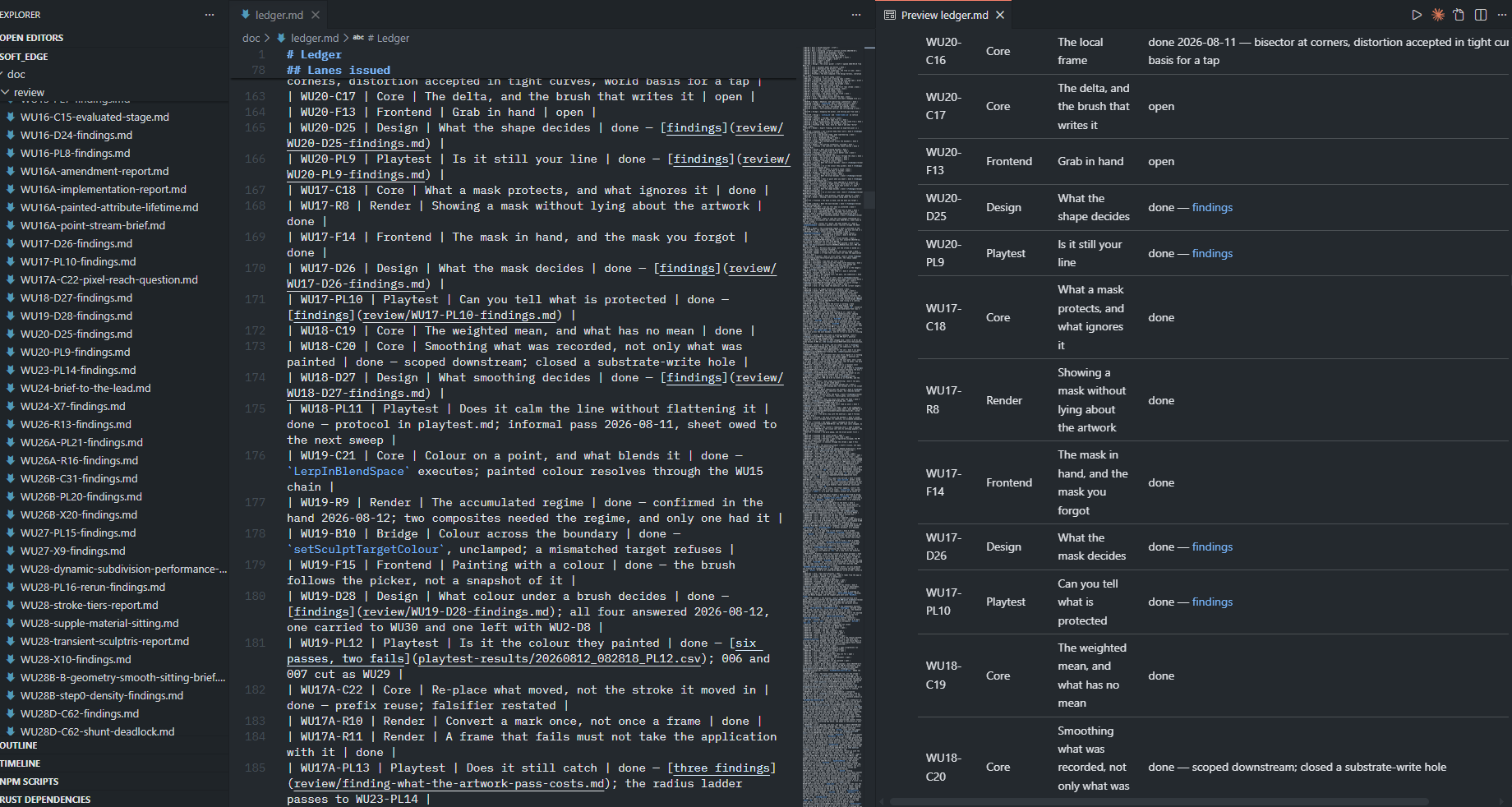Viewport: 1512px width, 807px height.
Task: Expand the TIMELINE section
Action: (114, 763)
